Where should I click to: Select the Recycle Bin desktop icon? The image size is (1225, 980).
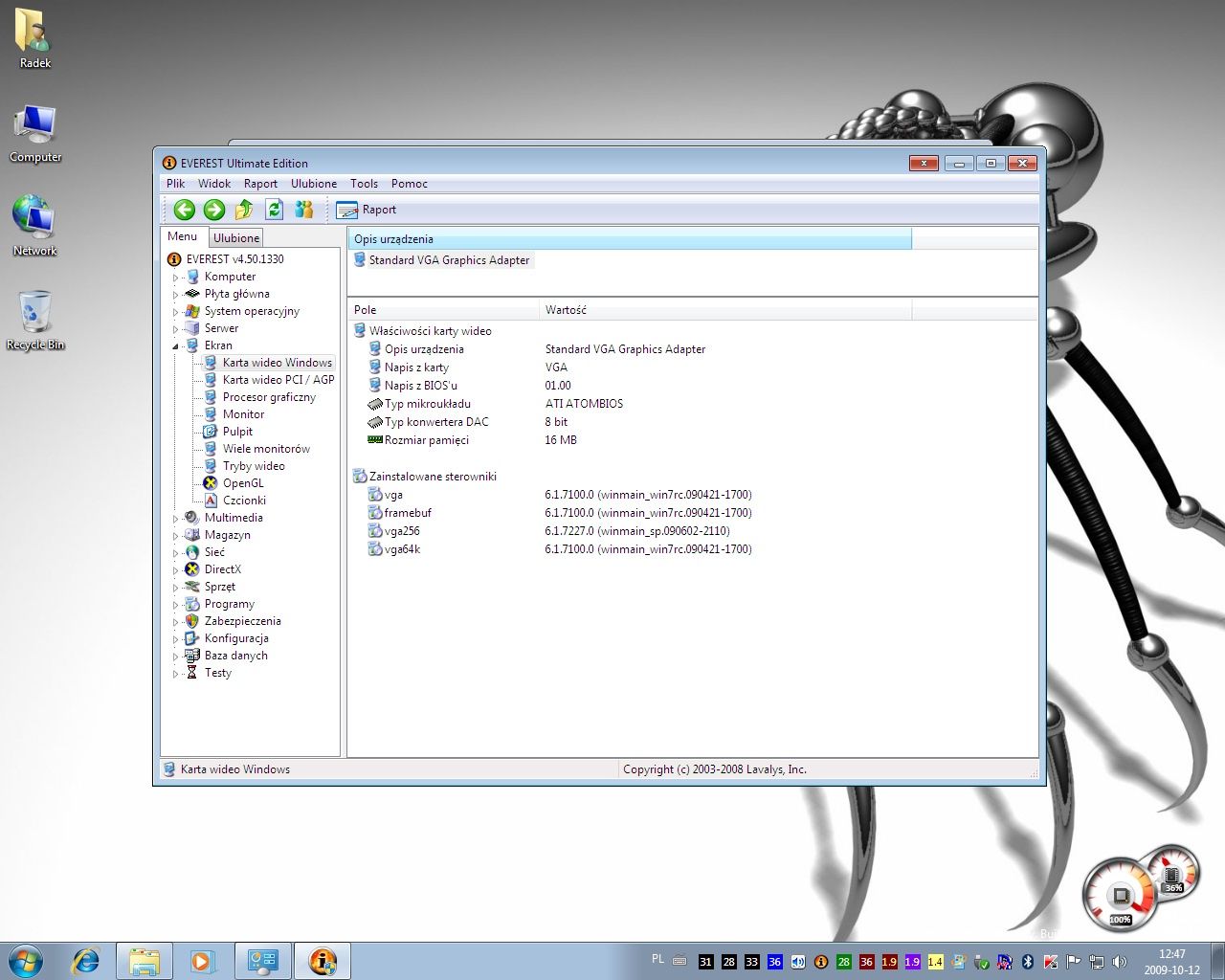point(35,321)
